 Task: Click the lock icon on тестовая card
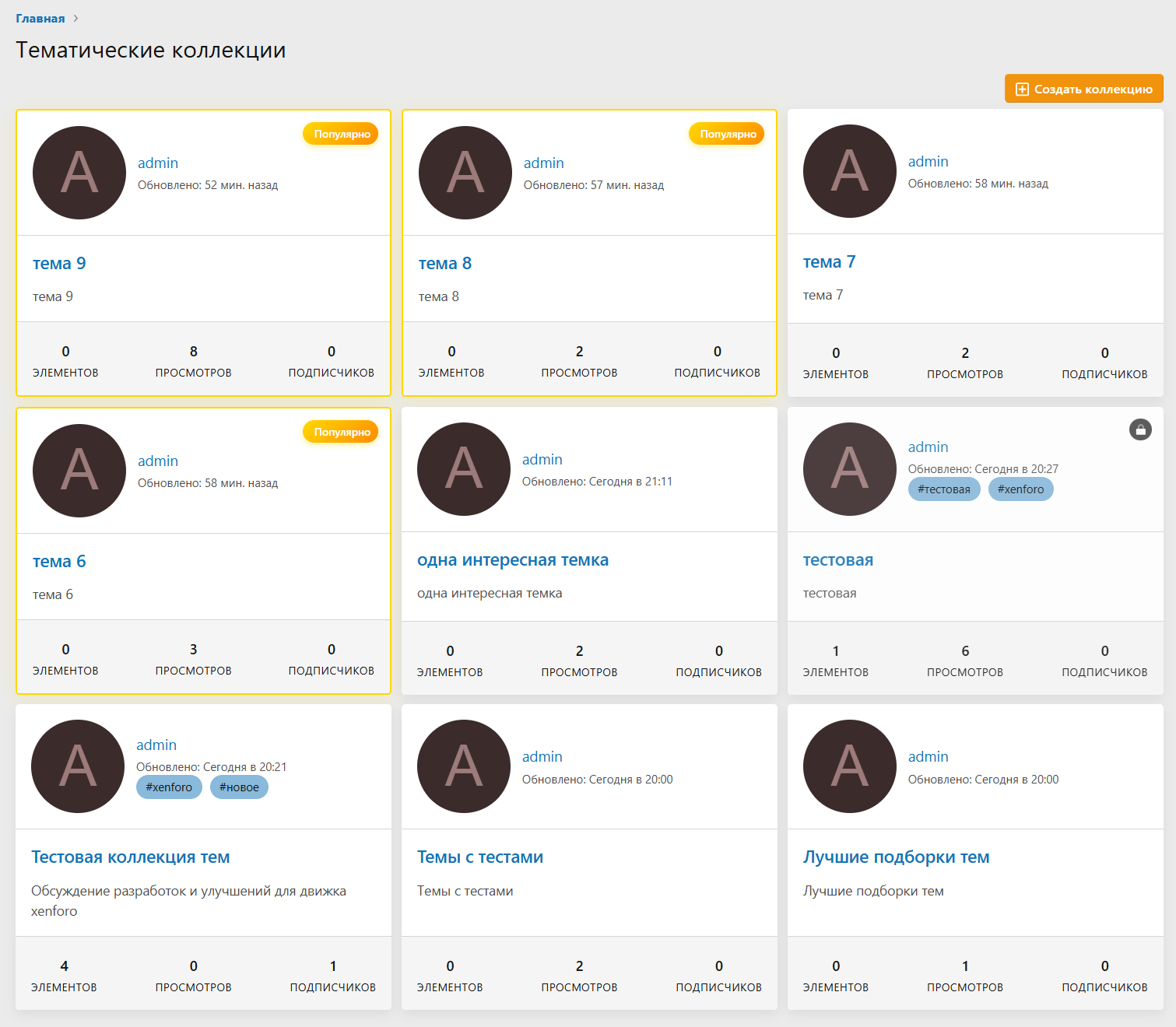[x=1140, y=429]
